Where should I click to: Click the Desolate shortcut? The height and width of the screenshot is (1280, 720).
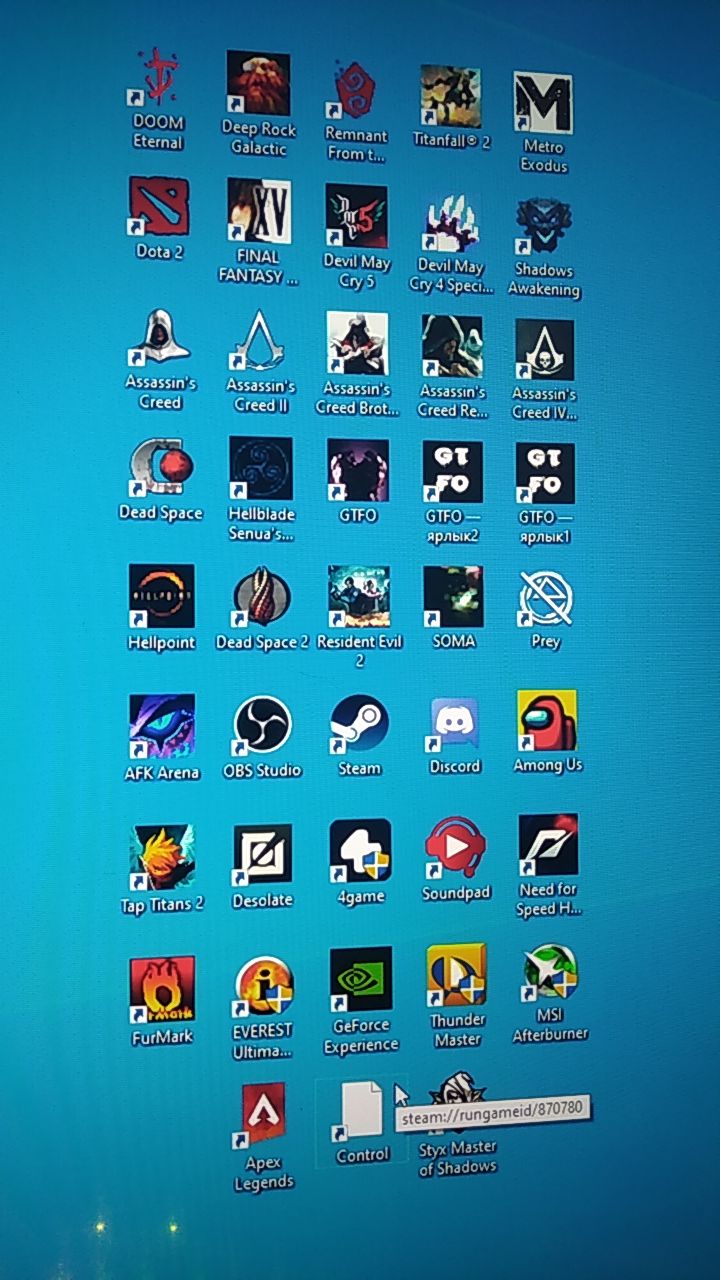pyautogui.click(x=263, y=855)
